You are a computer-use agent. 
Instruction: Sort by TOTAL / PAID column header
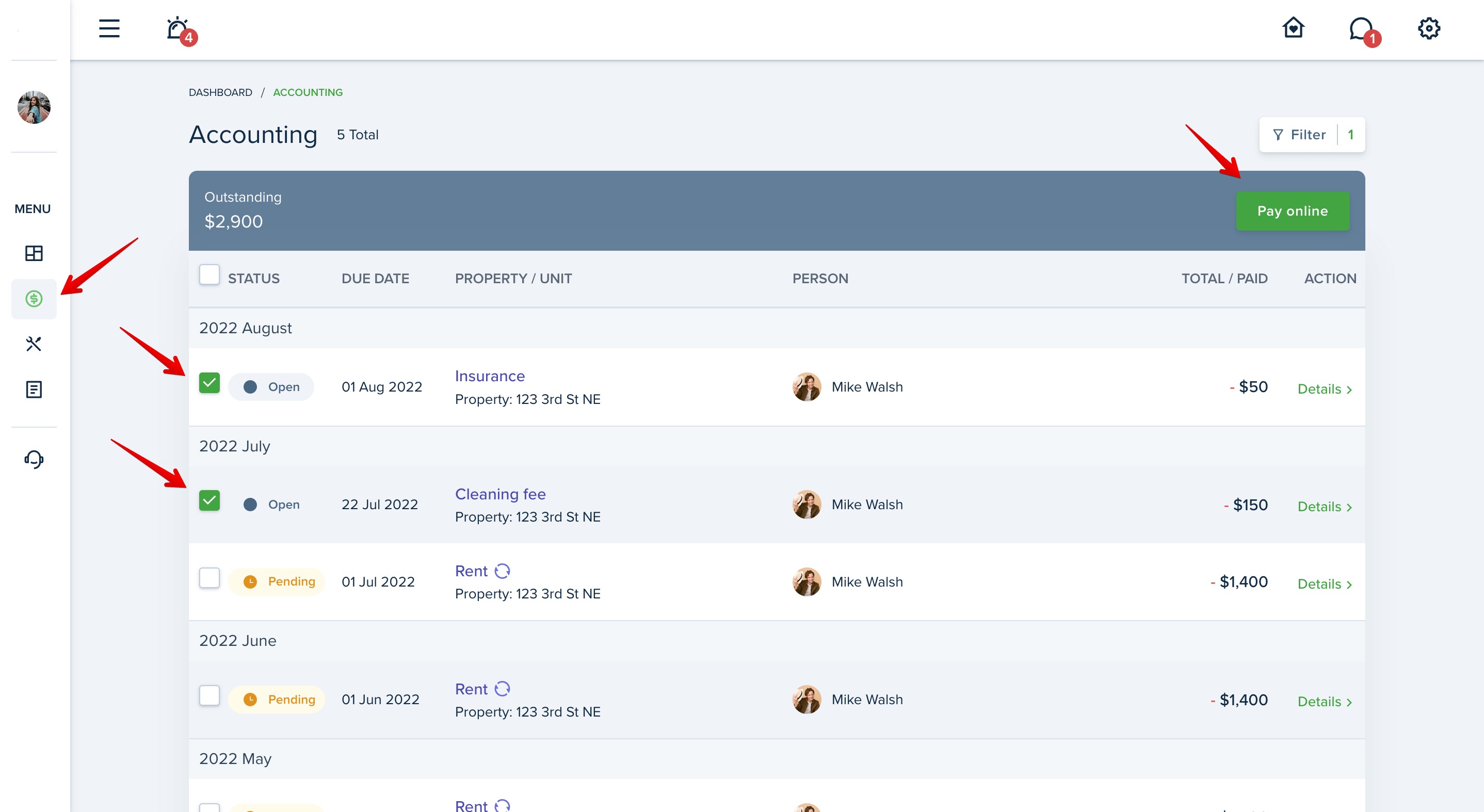(x=1224, y=279)
